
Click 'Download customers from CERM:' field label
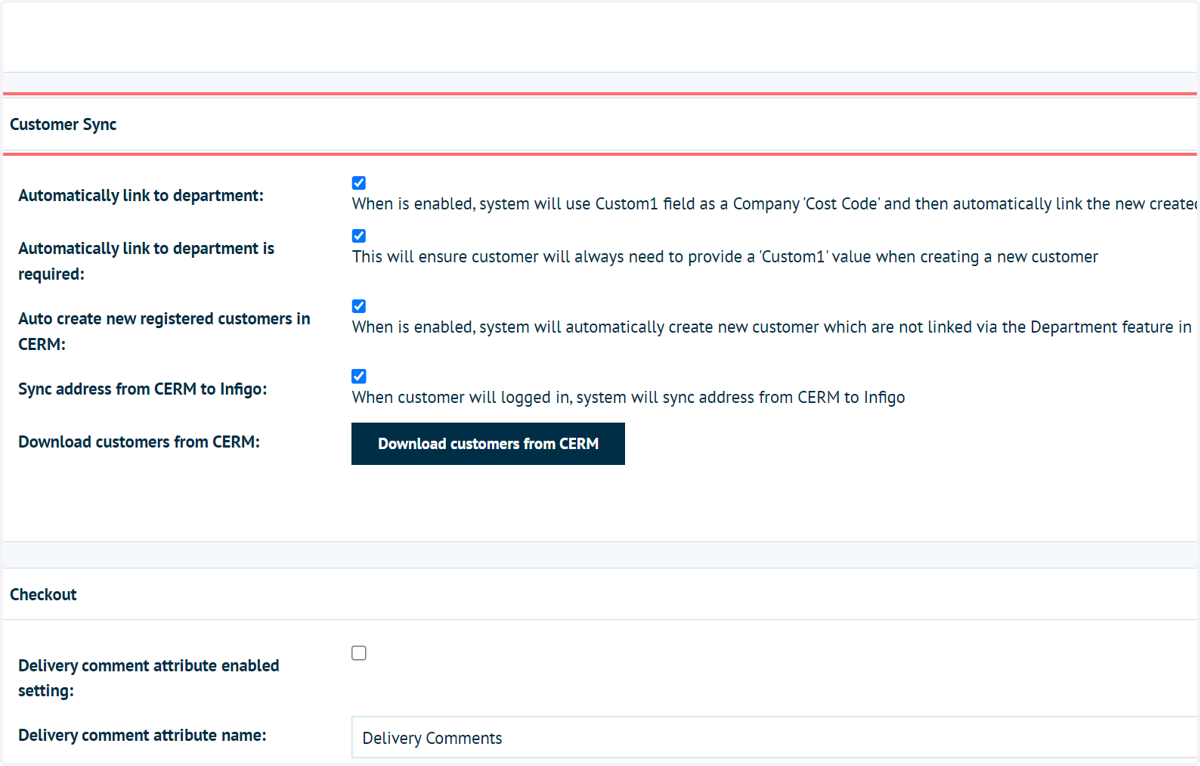point(139,442)
